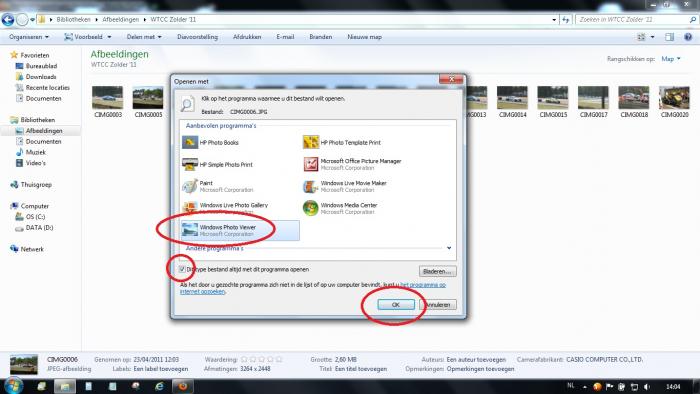
Task: Open Thuisgroep in the sidebar
Action: pyautogui.click(x=36, y=184)
